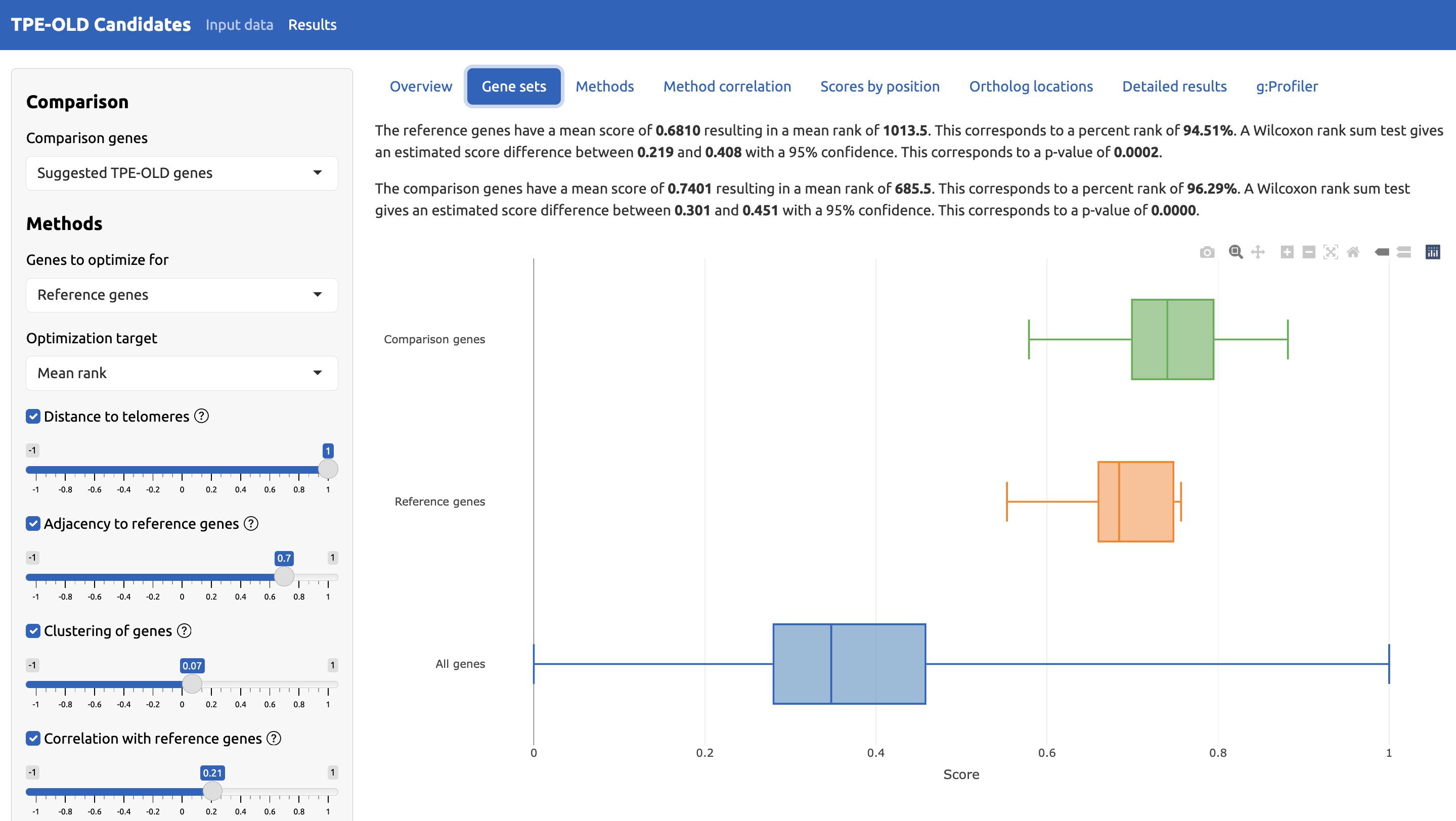Viewport: 1456px width, 821px height.
Task: Enable compare data on hover icon
Action: 1404,252
